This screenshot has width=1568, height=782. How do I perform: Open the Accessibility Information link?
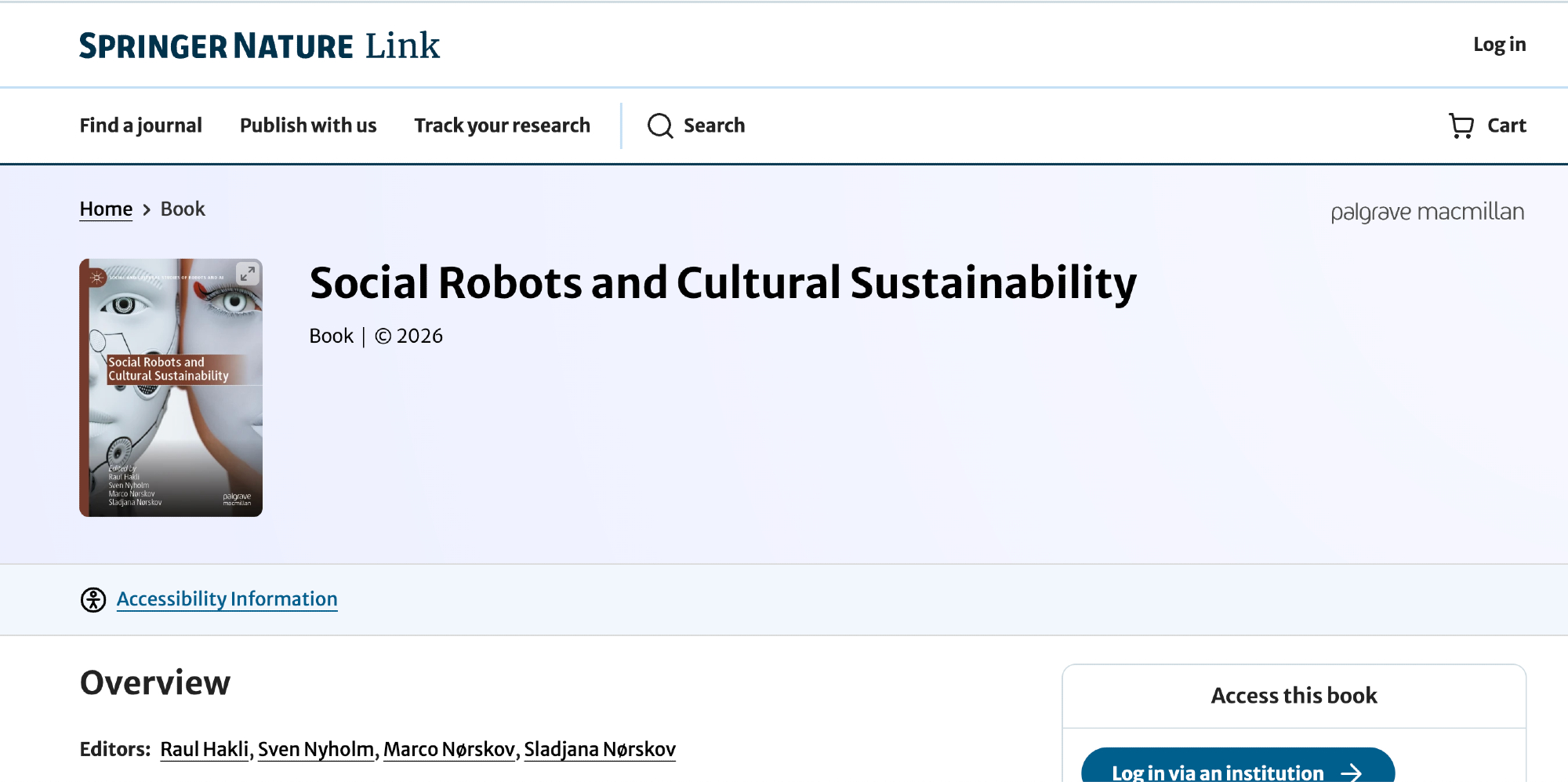pyautogui.click(x=227, y=599)
